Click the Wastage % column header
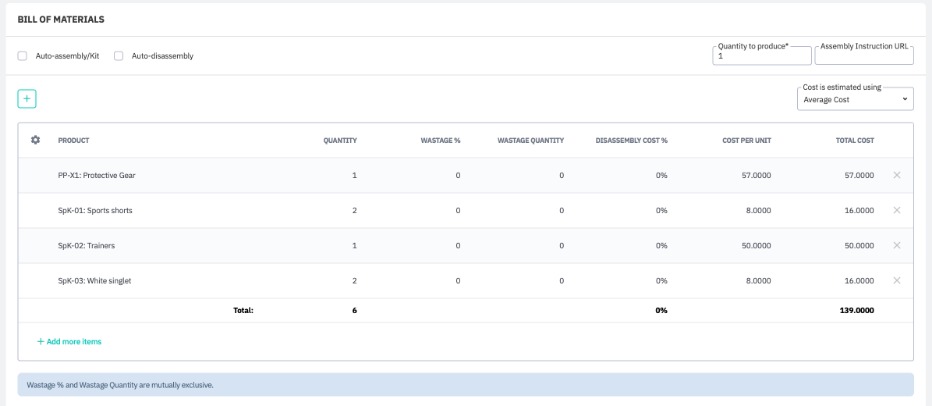The image size is (932, 406). pos(440,140)
